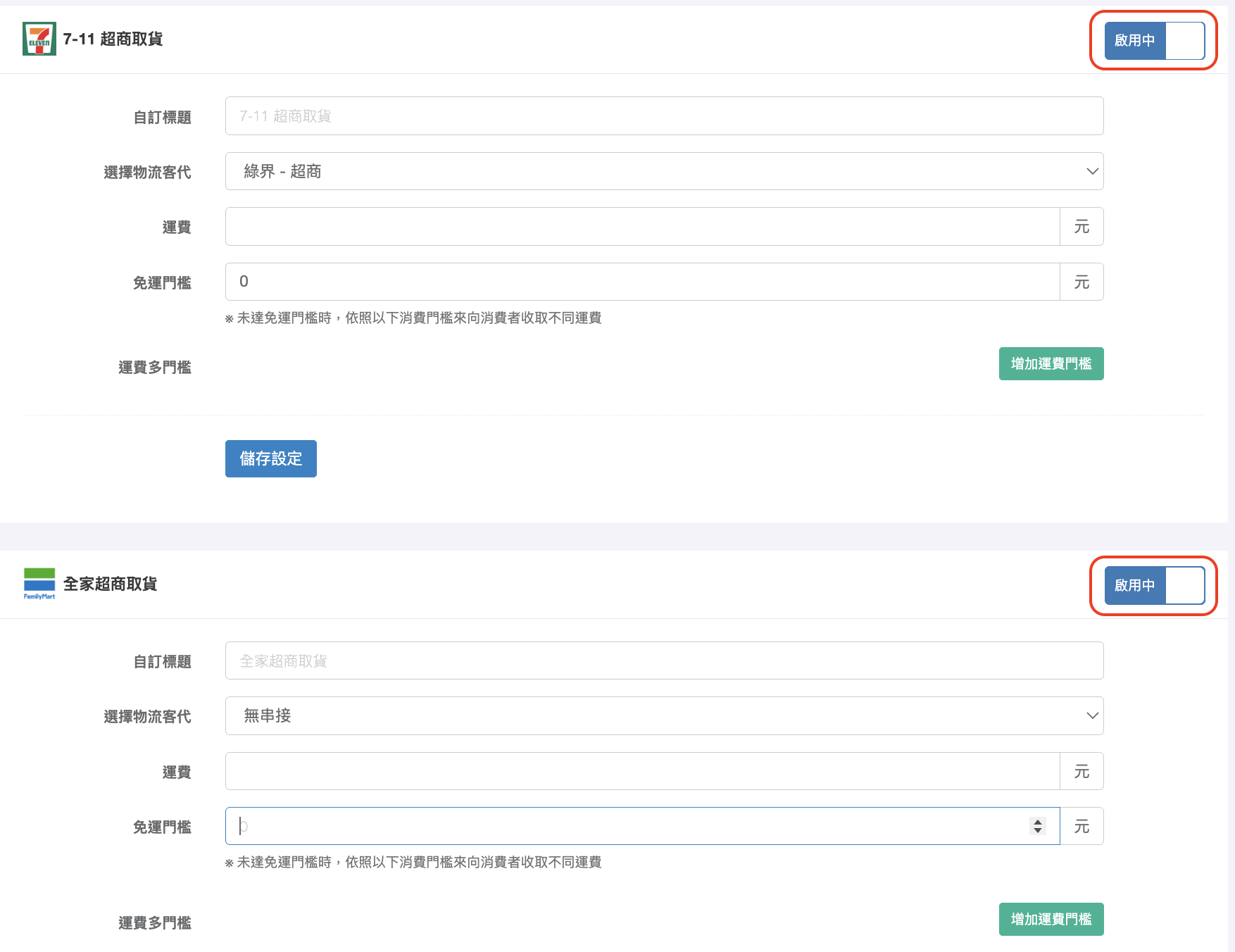Click the FamilyMart logo icon
The height and width of the screenshot is (952, 1235).
point(39,584)
